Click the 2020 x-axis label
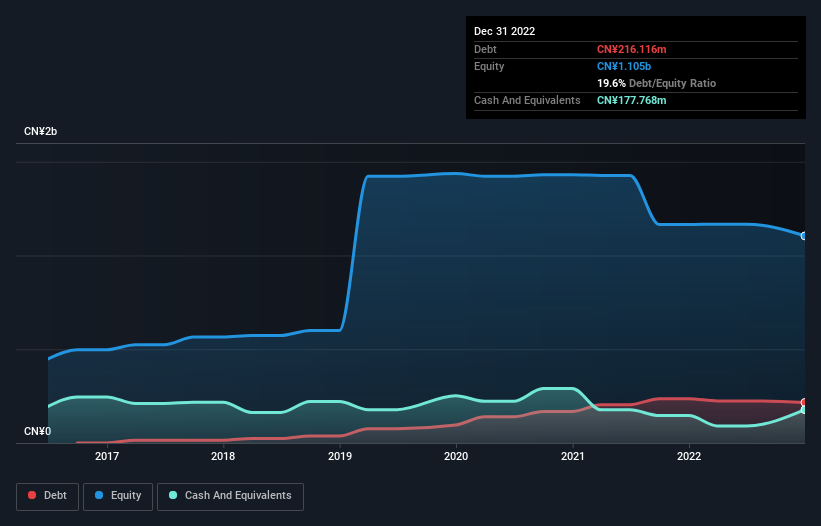 coord(456,456)
